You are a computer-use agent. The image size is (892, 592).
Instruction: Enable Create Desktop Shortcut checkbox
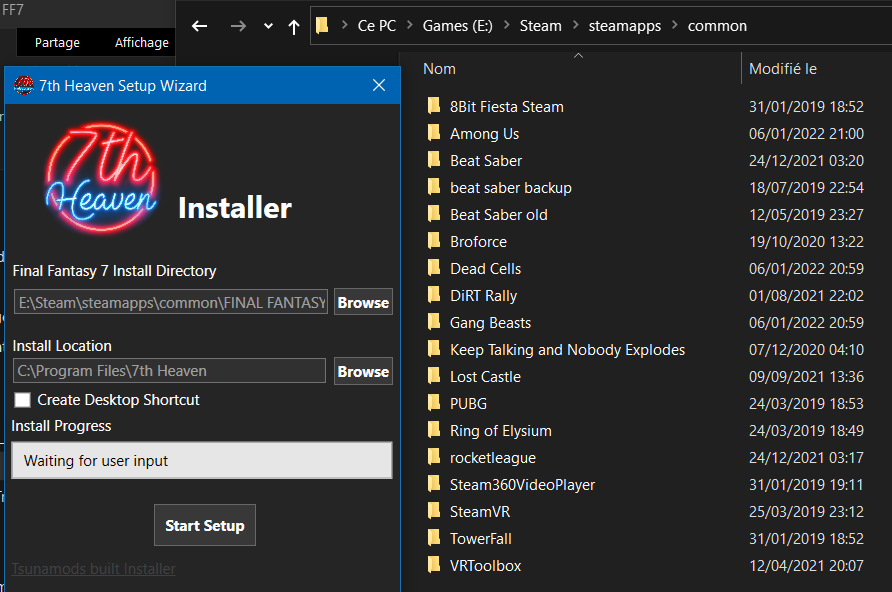(x=23, y=400)
